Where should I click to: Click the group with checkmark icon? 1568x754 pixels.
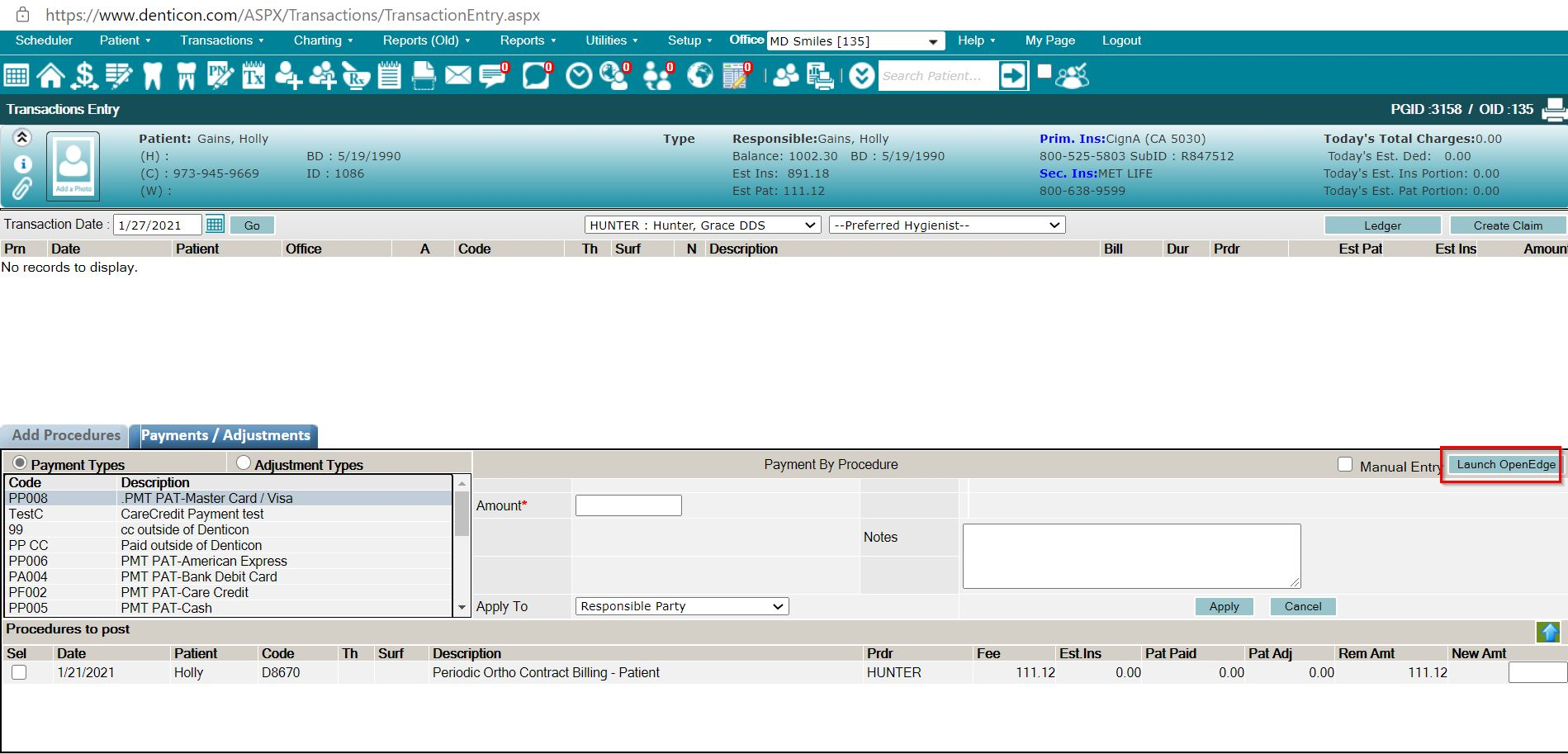click(x=1073, y=76)
